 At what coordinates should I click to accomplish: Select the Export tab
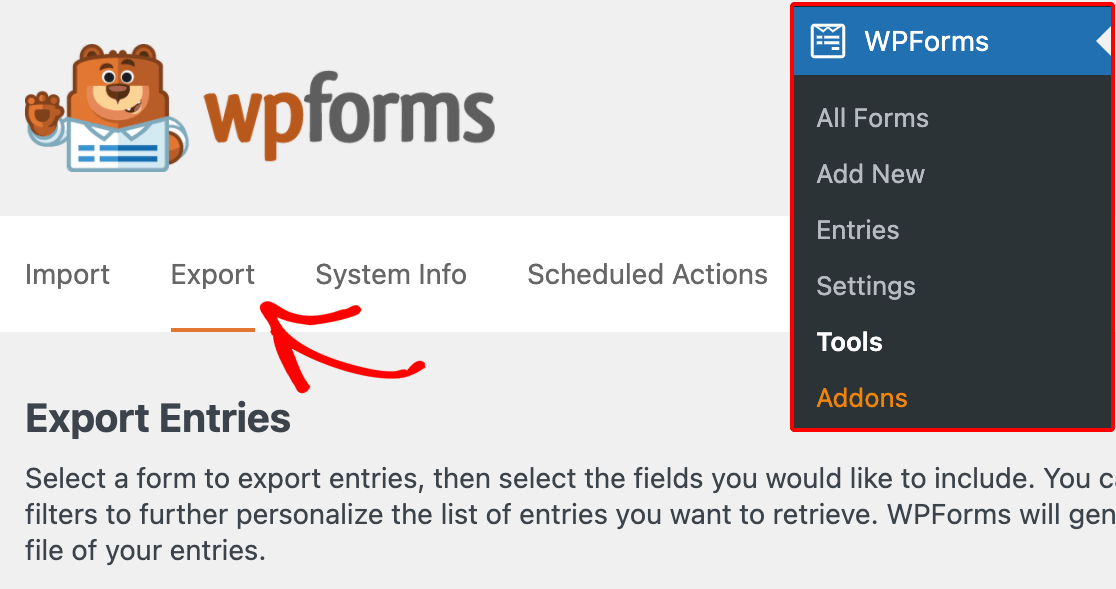[213, 275]
